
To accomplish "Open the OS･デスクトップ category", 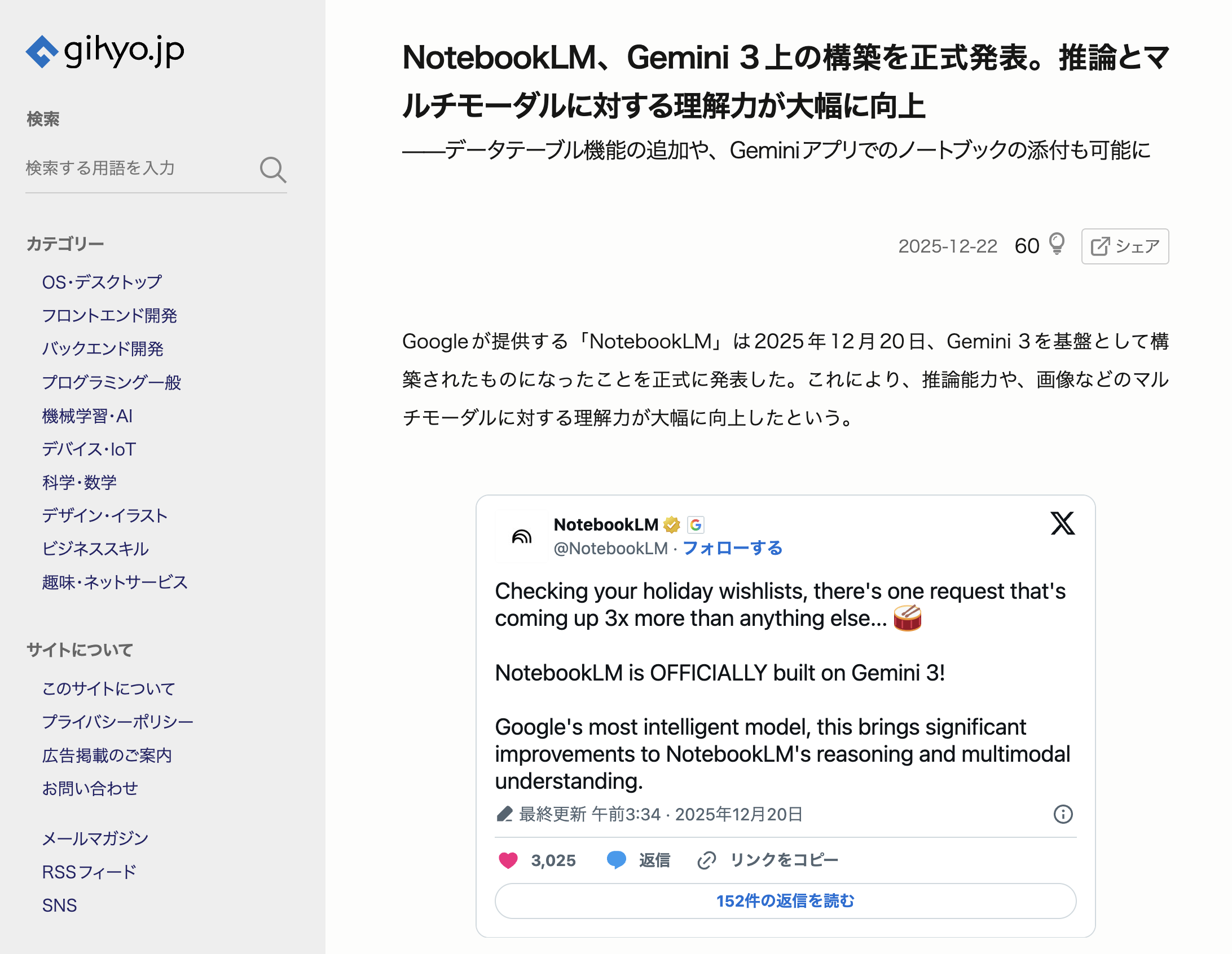I will coord(102,282).
